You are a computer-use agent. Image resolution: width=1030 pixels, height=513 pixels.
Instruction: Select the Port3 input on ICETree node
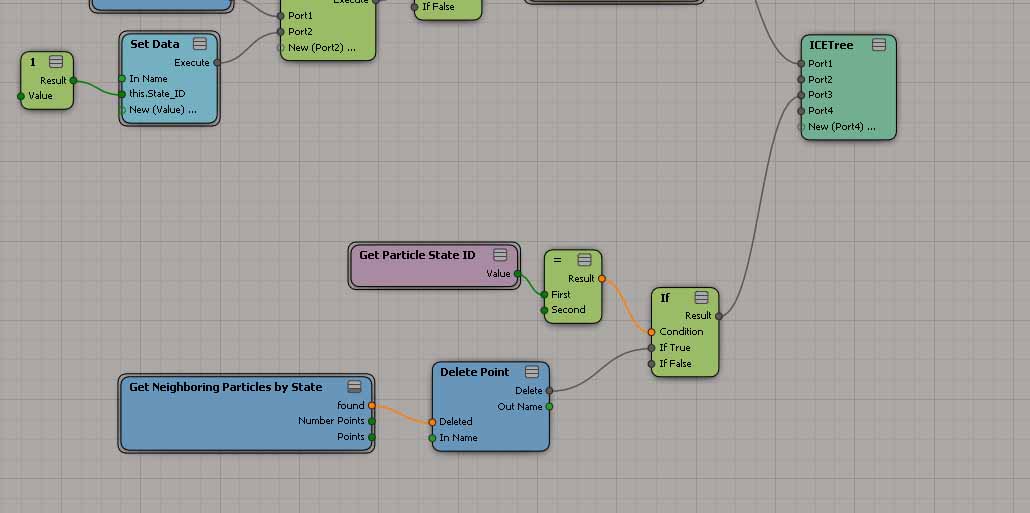tap(801, 95)
